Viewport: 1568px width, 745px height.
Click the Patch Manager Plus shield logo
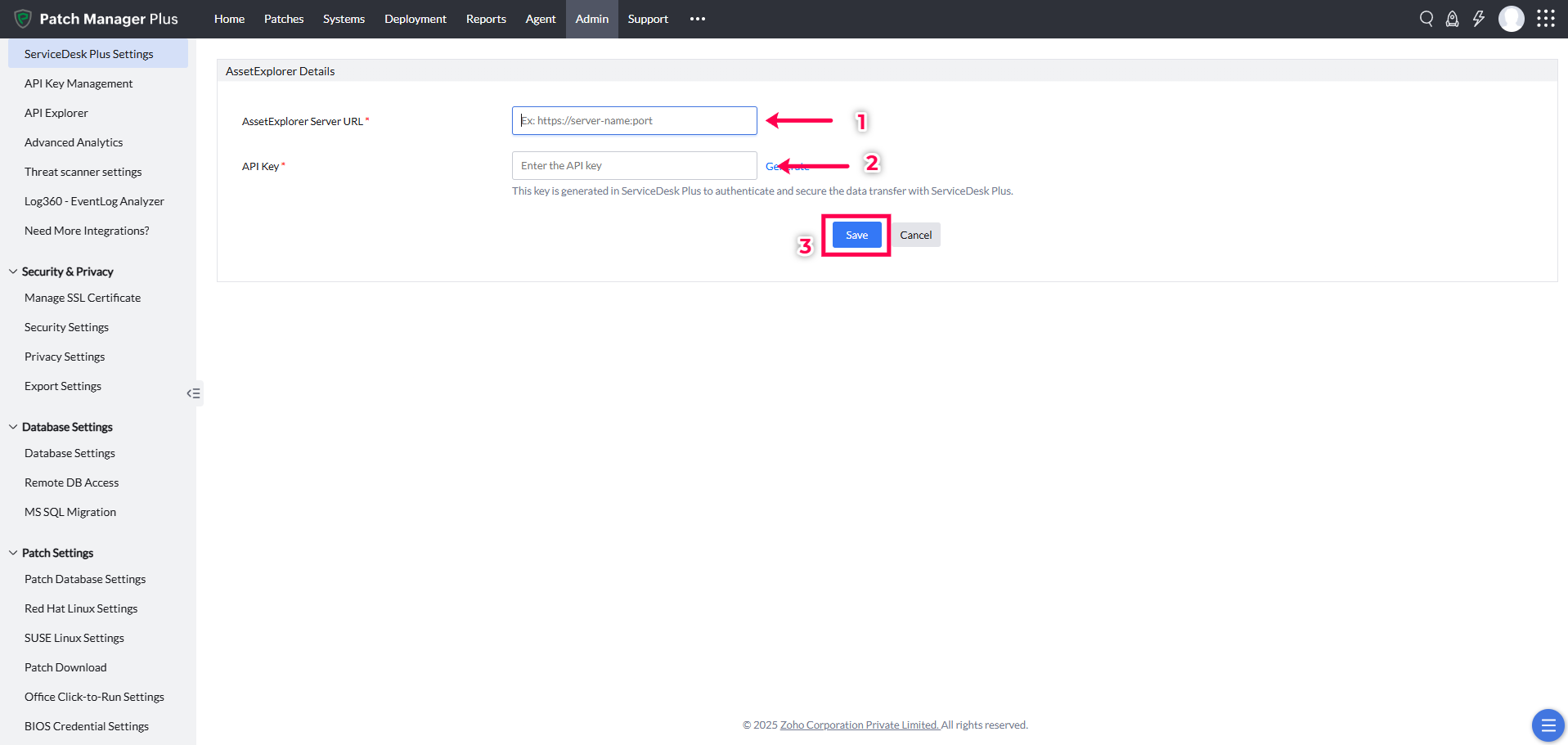23,19
